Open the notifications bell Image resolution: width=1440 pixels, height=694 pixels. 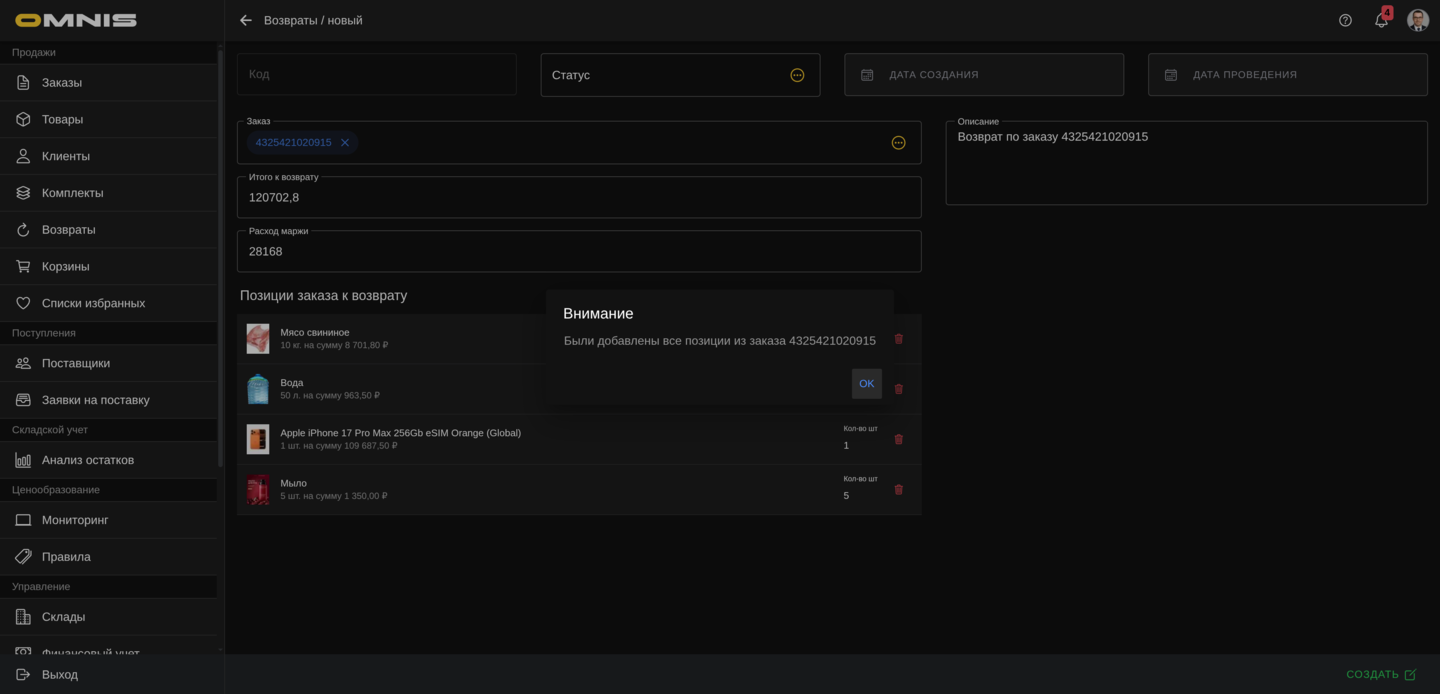tap(1381, 20)
